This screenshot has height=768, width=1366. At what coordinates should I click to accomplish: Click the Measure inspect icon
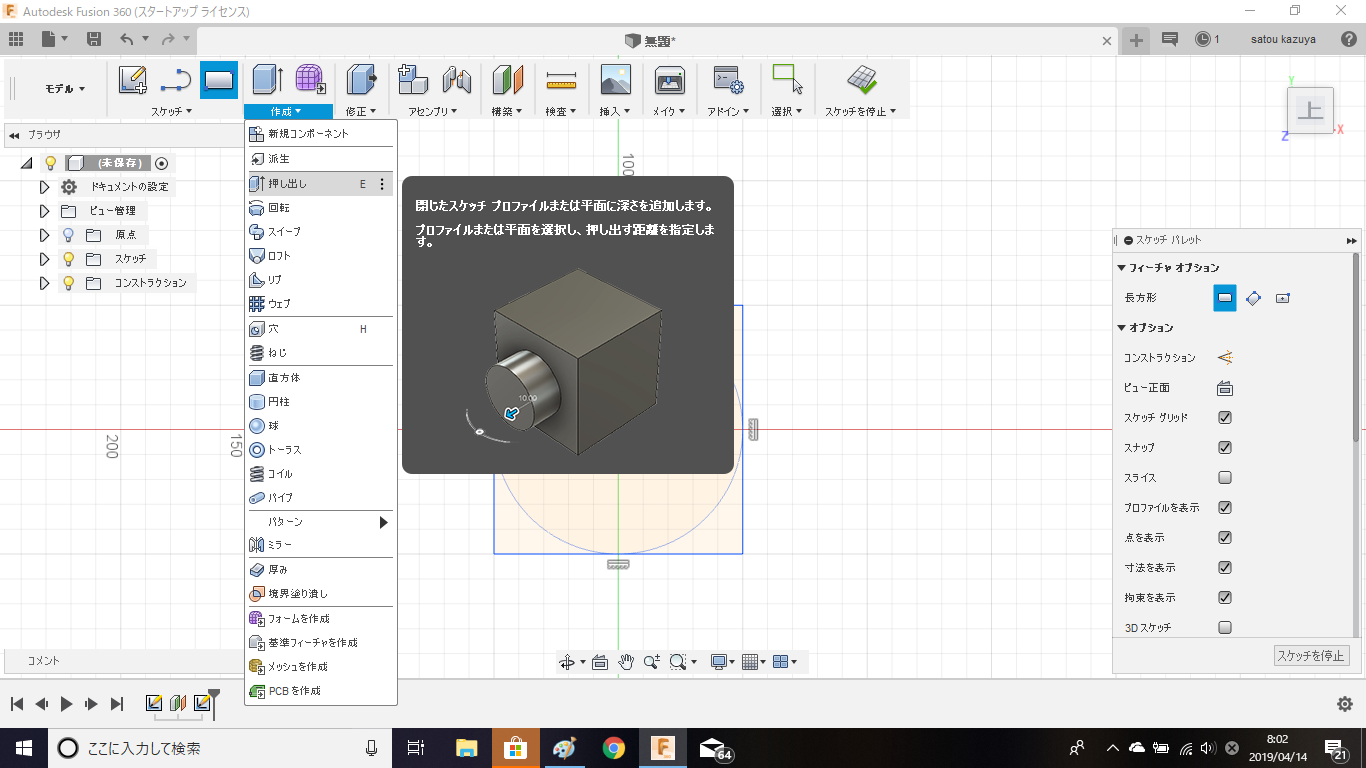[x=561, y=80]
